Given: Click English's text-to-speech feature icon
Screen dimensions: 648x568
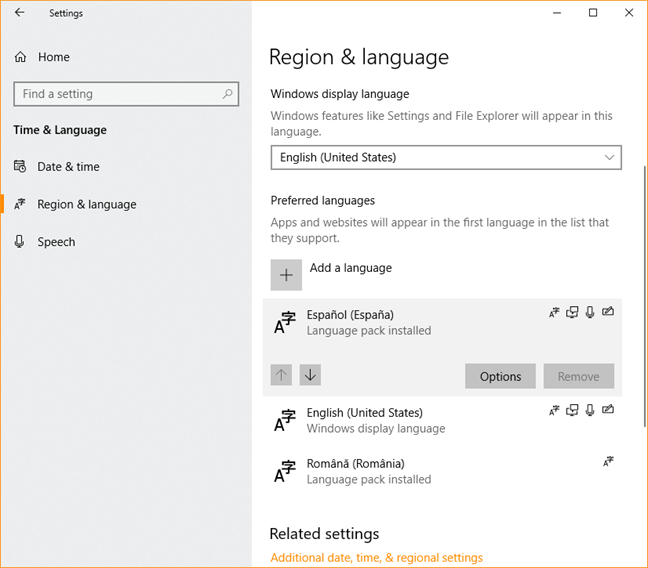Looking at the screenshot, I should (x=572, y=410).
